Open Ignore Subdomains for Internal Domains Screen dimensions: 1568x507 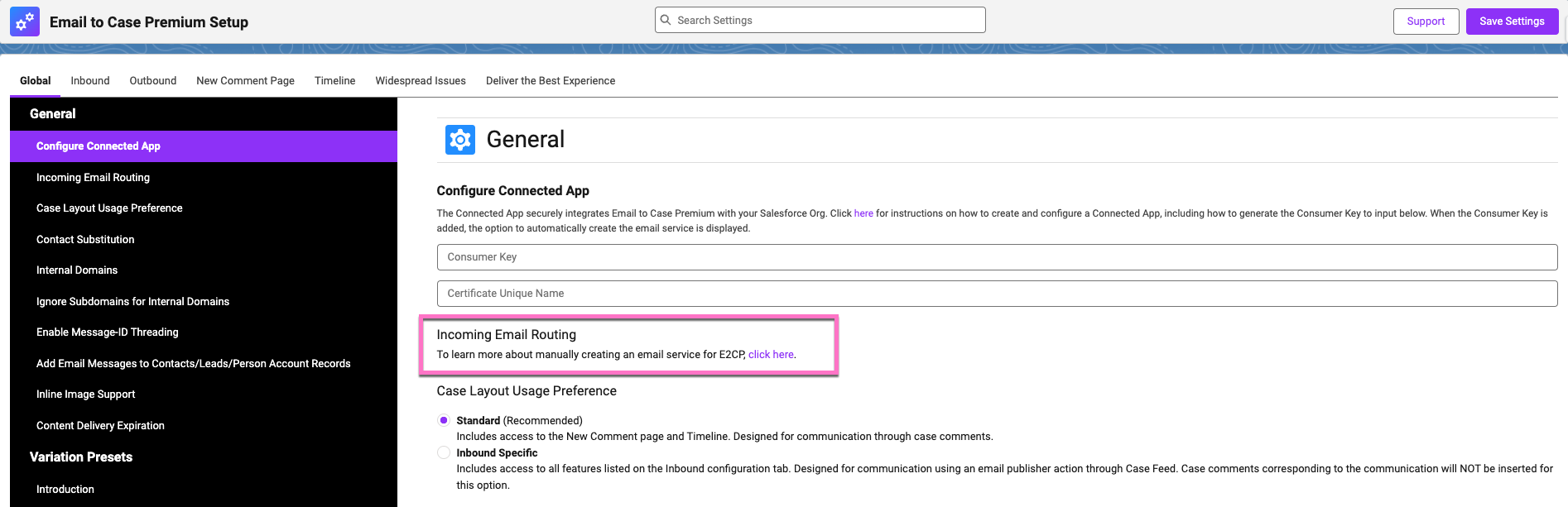204,302
